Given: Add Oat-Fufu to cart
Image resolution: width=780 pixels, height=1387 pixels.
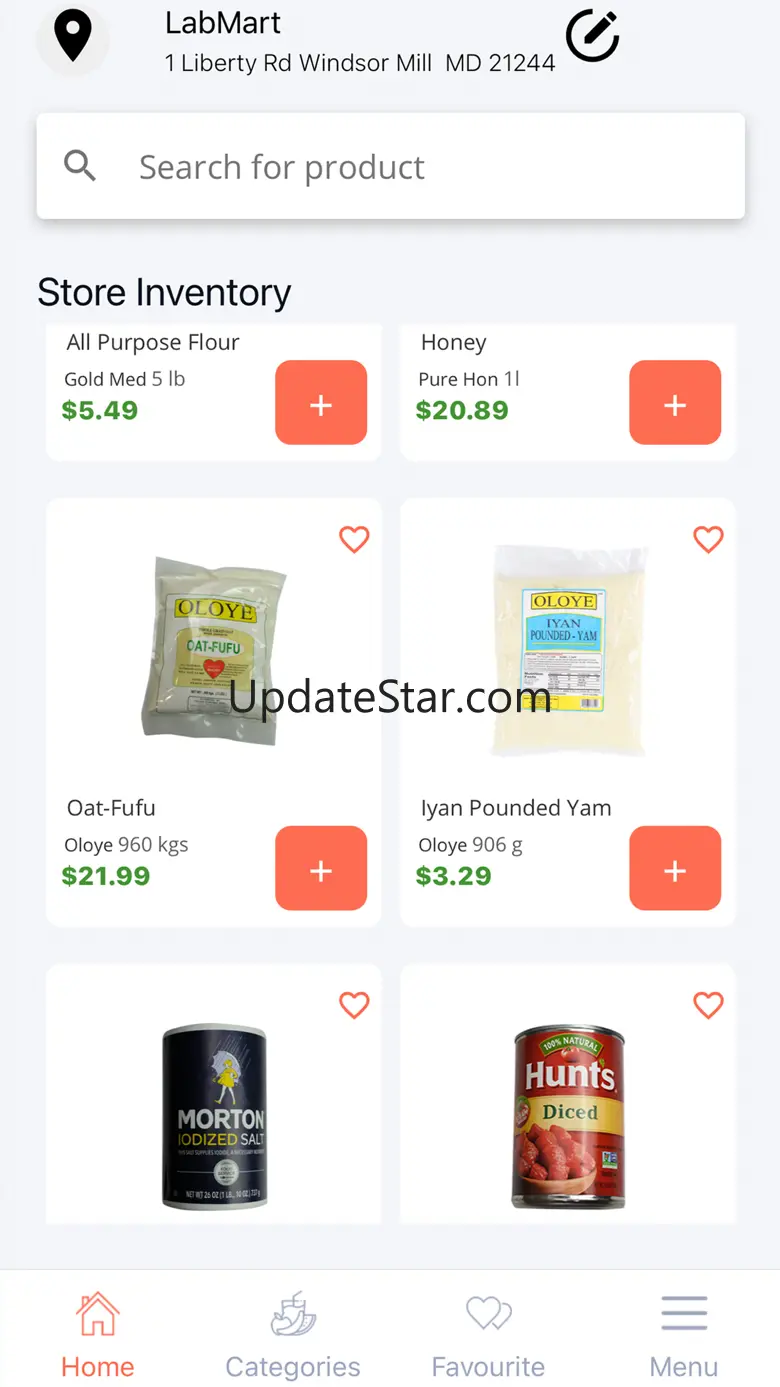Looking at the screenshot, I should pos(321,868).
